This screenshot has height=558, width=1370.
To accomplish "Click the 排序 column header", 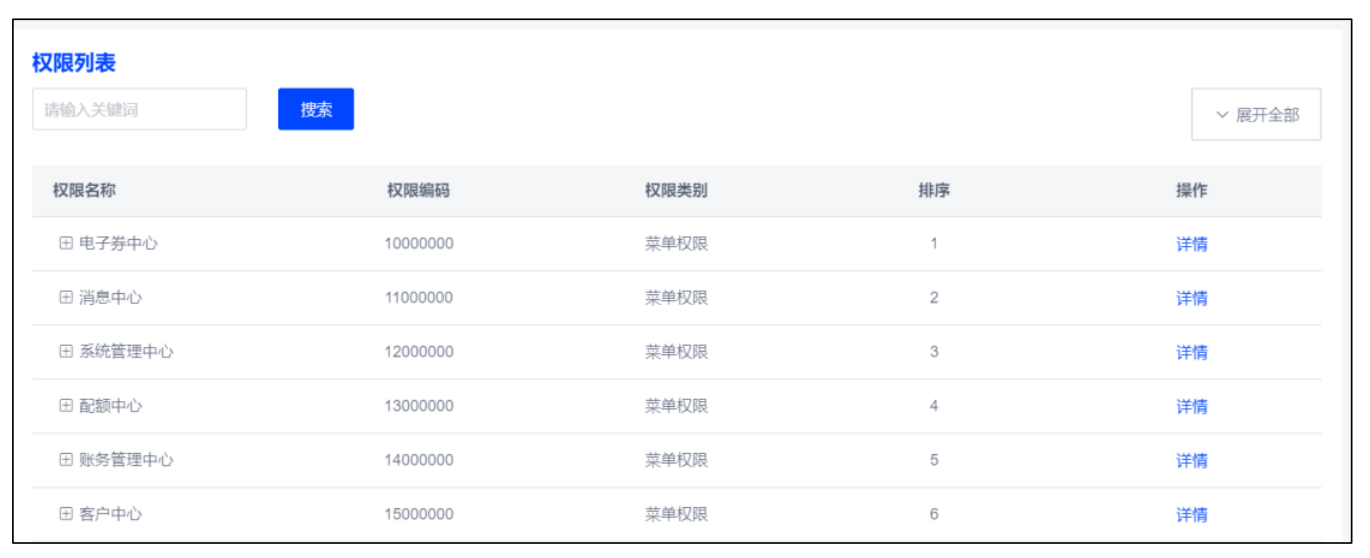I will click(x=934, y=190).
